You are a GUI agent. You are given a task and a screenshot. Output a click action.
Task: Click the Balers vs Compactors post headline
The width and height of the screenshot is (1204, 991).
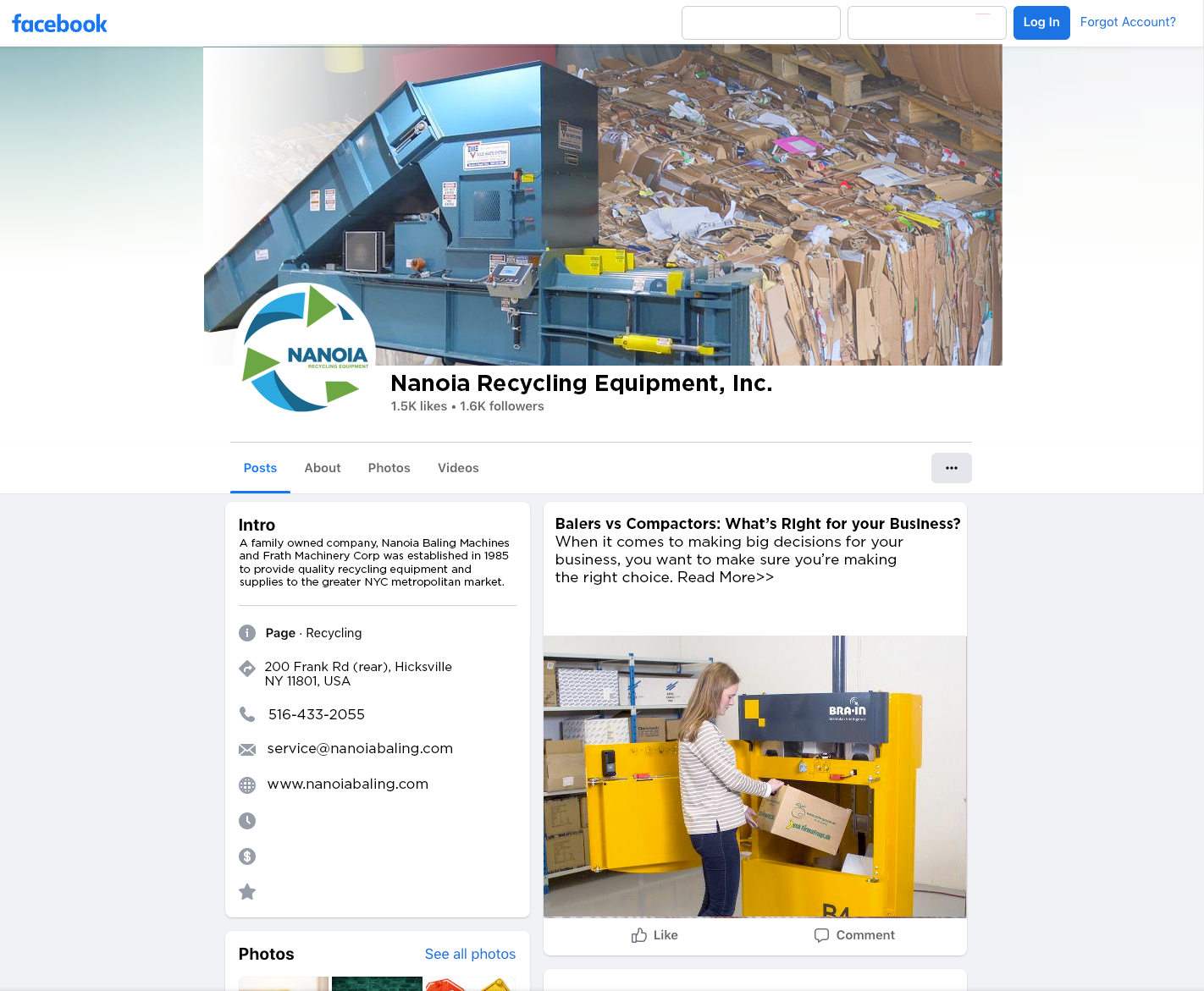tap(758, 524)
